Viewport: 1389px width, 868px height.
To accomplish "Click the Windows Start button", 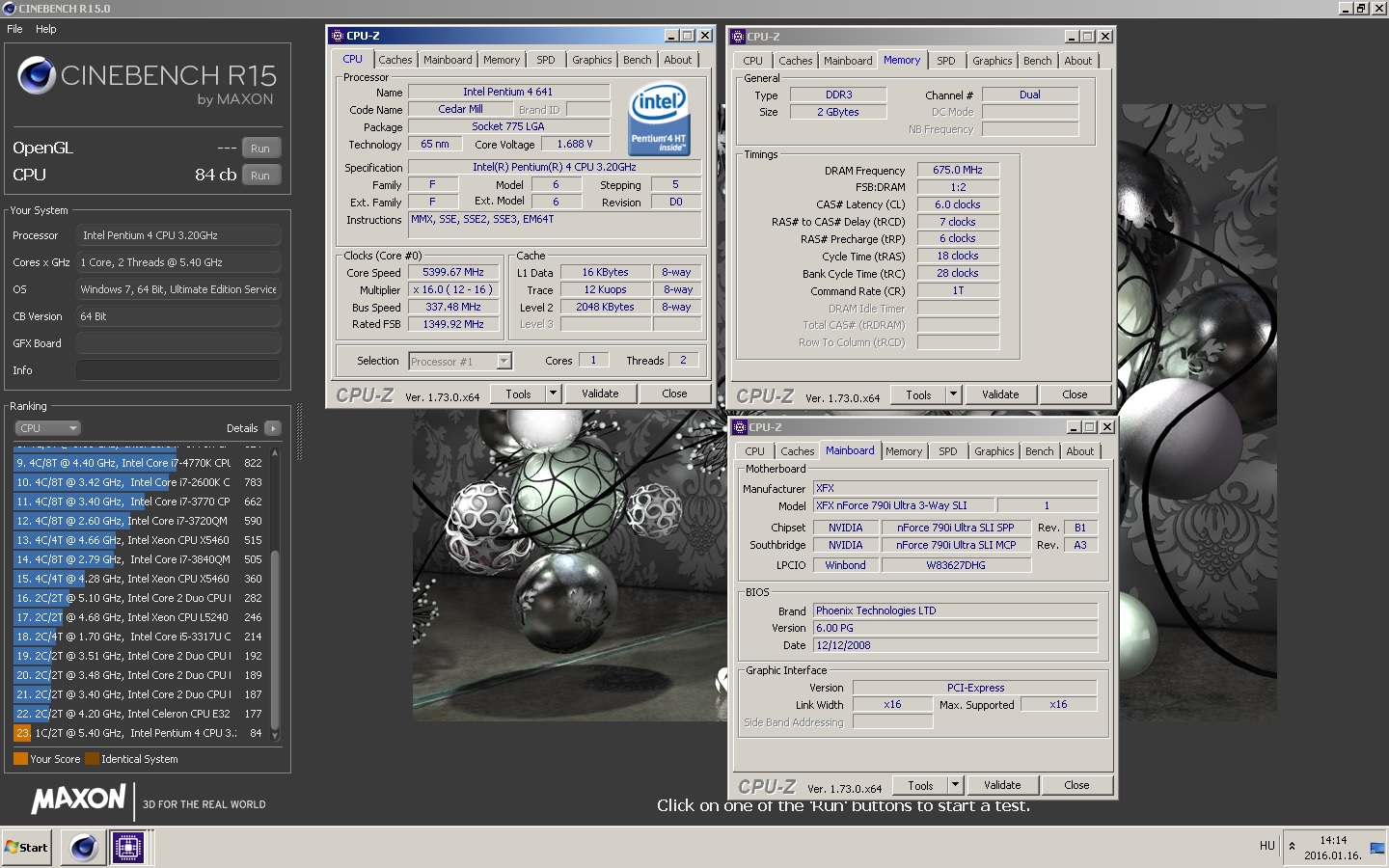I will point(27,848).
